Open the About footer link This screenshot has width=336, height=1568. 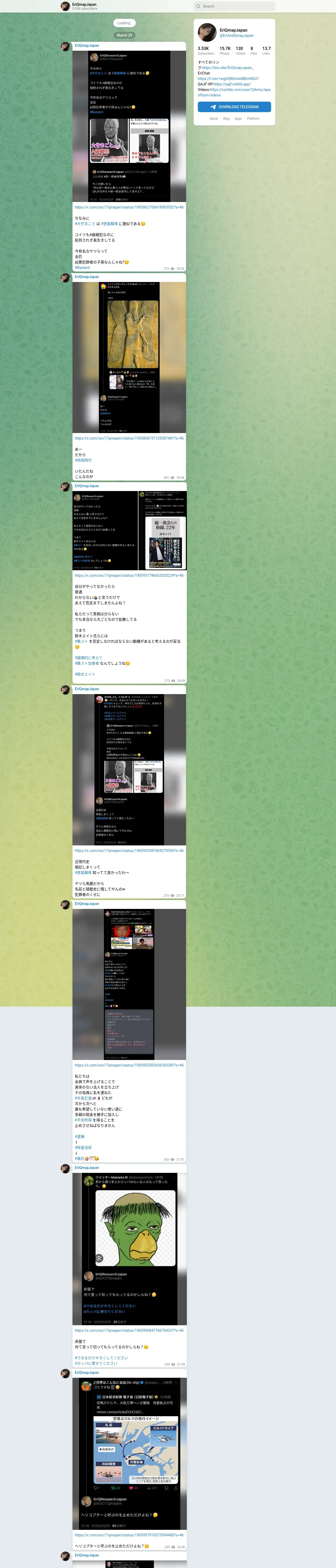[214, 119]
